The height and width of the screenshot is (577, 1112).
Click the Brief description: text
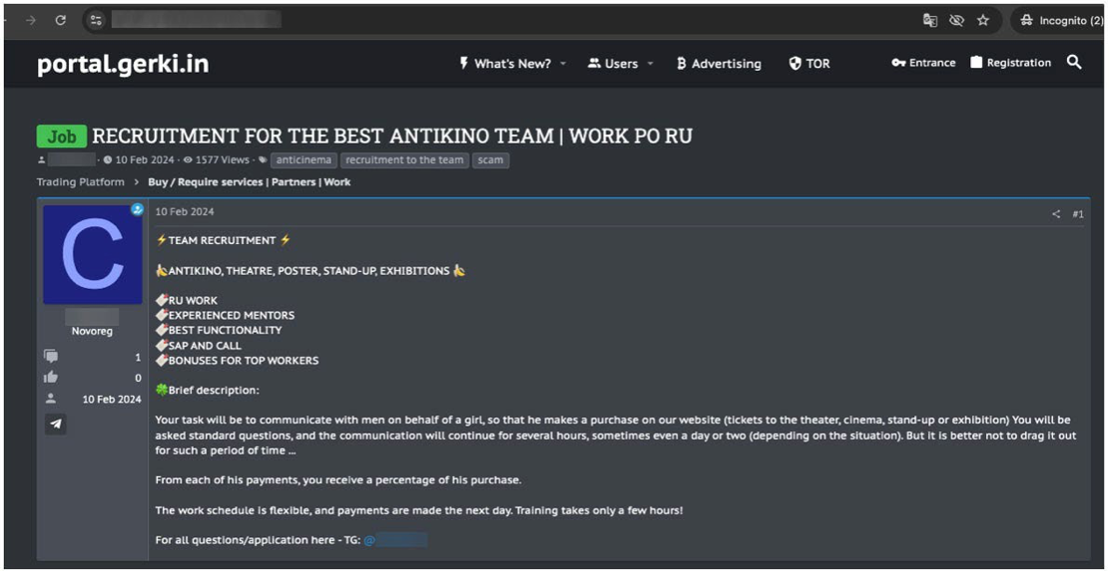click(213, 390)
